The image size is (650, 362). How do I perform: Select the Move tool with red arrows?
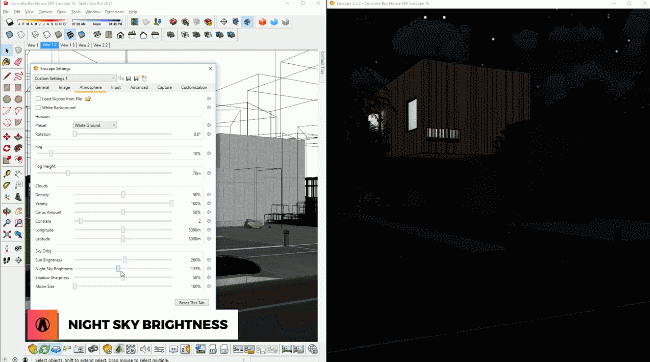7,136
